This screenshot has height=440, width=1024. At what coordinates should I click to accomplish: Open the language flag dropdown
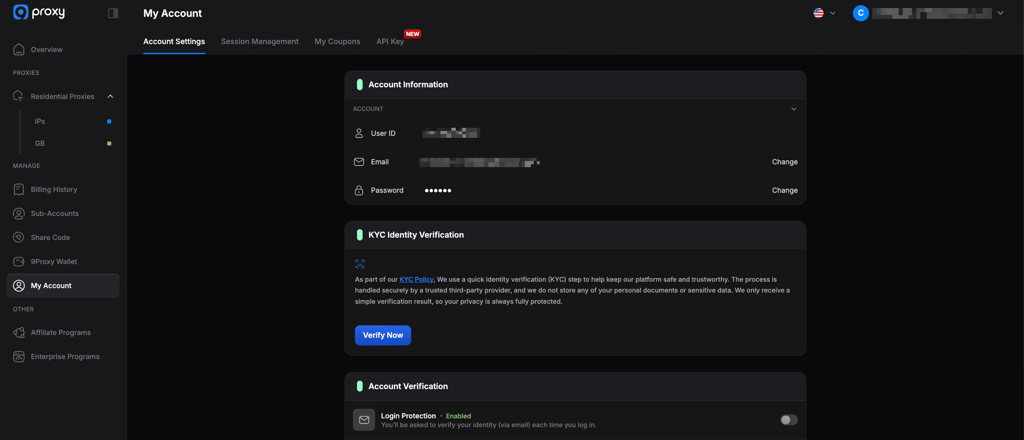click(824, 13)
